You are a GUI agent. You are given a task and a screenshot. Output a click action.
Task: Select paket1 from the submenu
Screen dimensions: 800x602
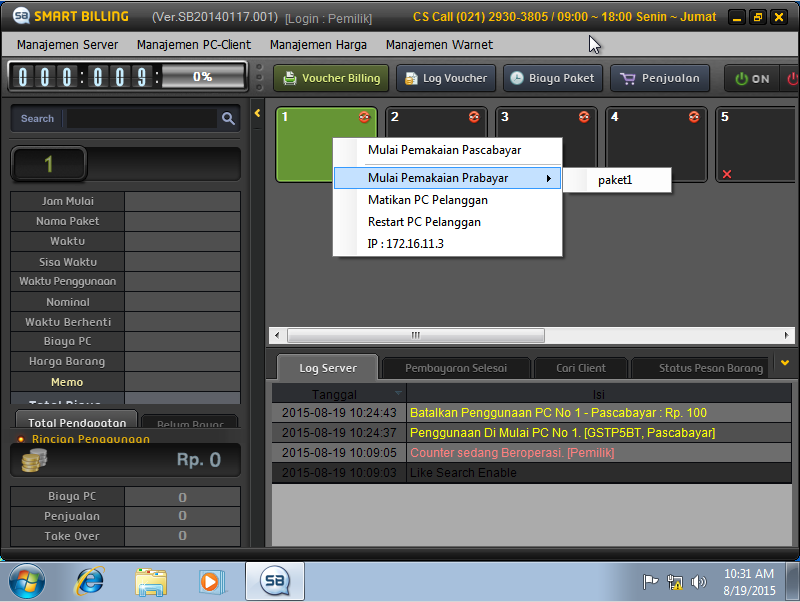[x=617, y=180]
